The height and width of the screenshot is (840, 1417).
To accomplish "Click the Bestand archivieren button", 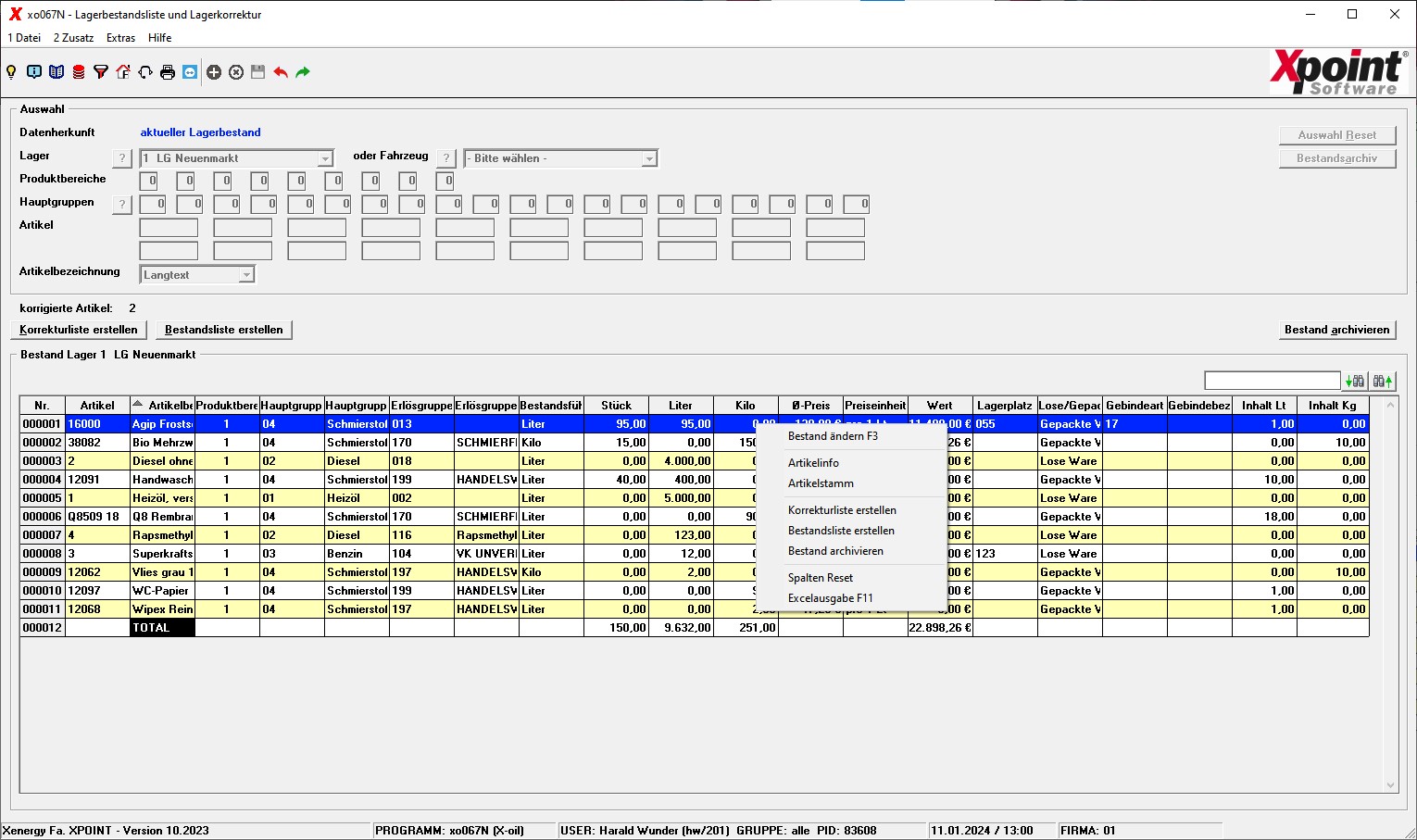I will pyautogui.click(x=1336, y=330).
